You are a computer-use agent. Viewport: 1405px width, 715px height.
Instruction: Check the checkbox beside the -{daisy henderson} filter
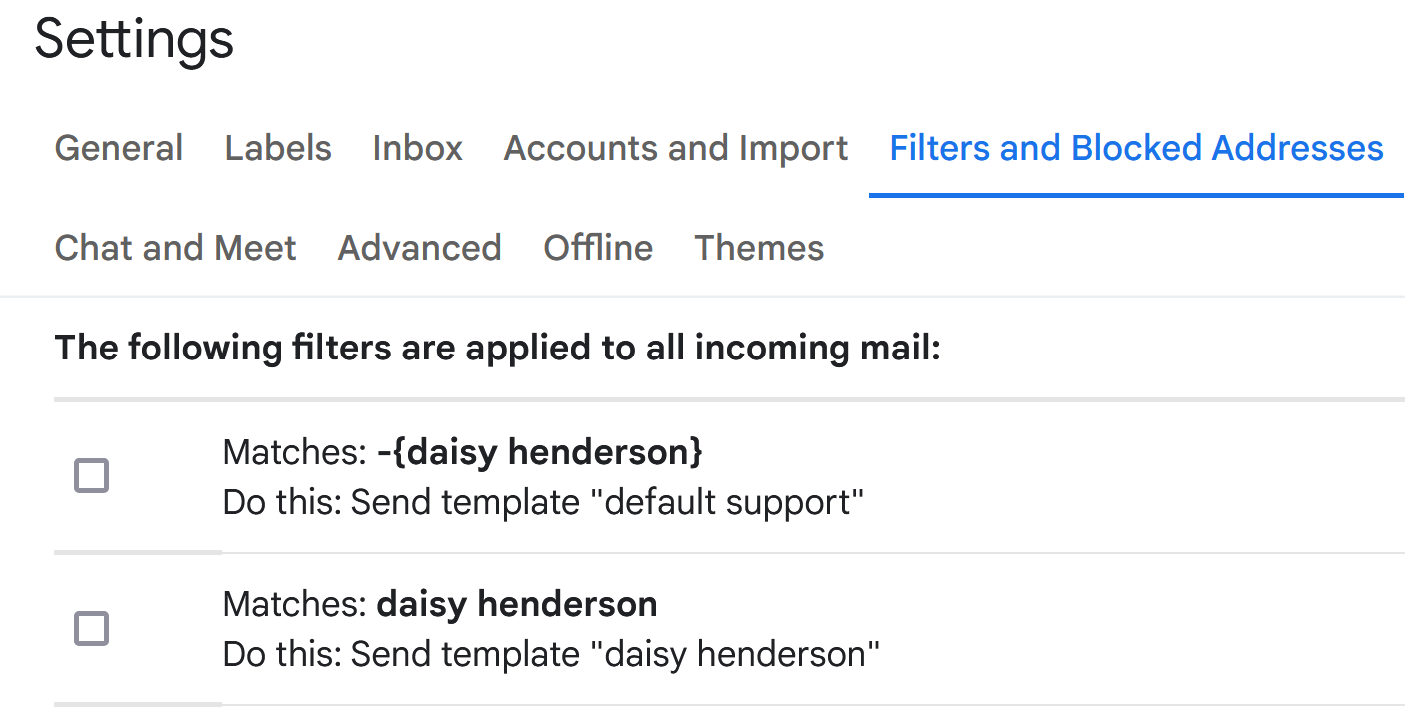(x=91, y=477)
